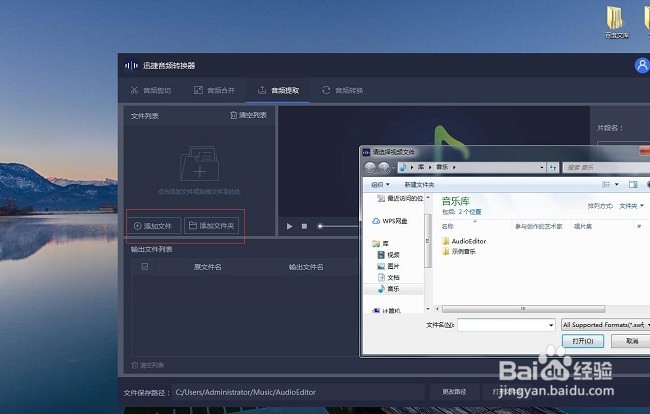Open the 图片 library in navigation pane
This screenshot has height=414, width=650.
click(x=388, y=266)
